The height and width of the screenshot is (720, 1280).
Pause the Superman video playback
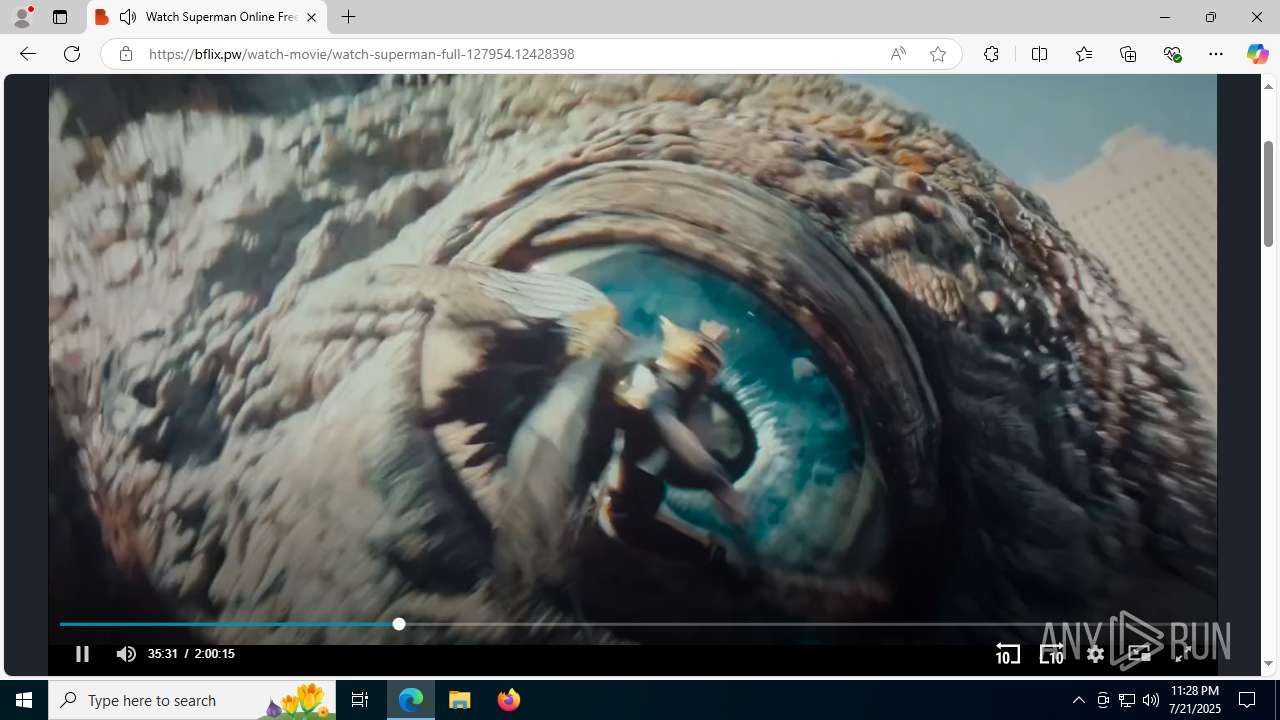[82, 654]
